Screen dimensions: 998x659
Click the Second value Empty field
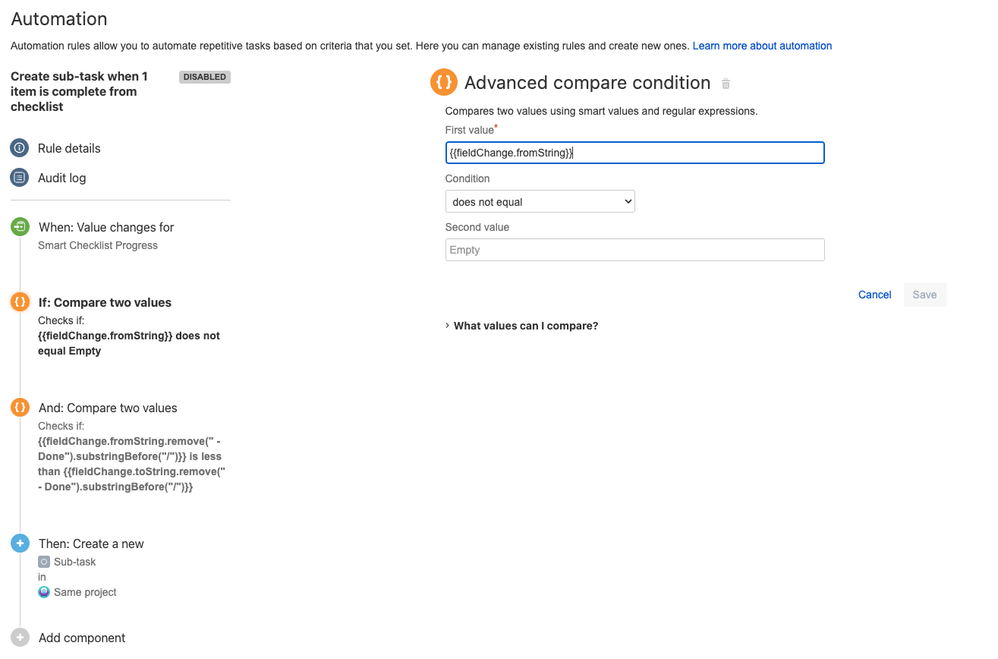[x=635, y=250]
